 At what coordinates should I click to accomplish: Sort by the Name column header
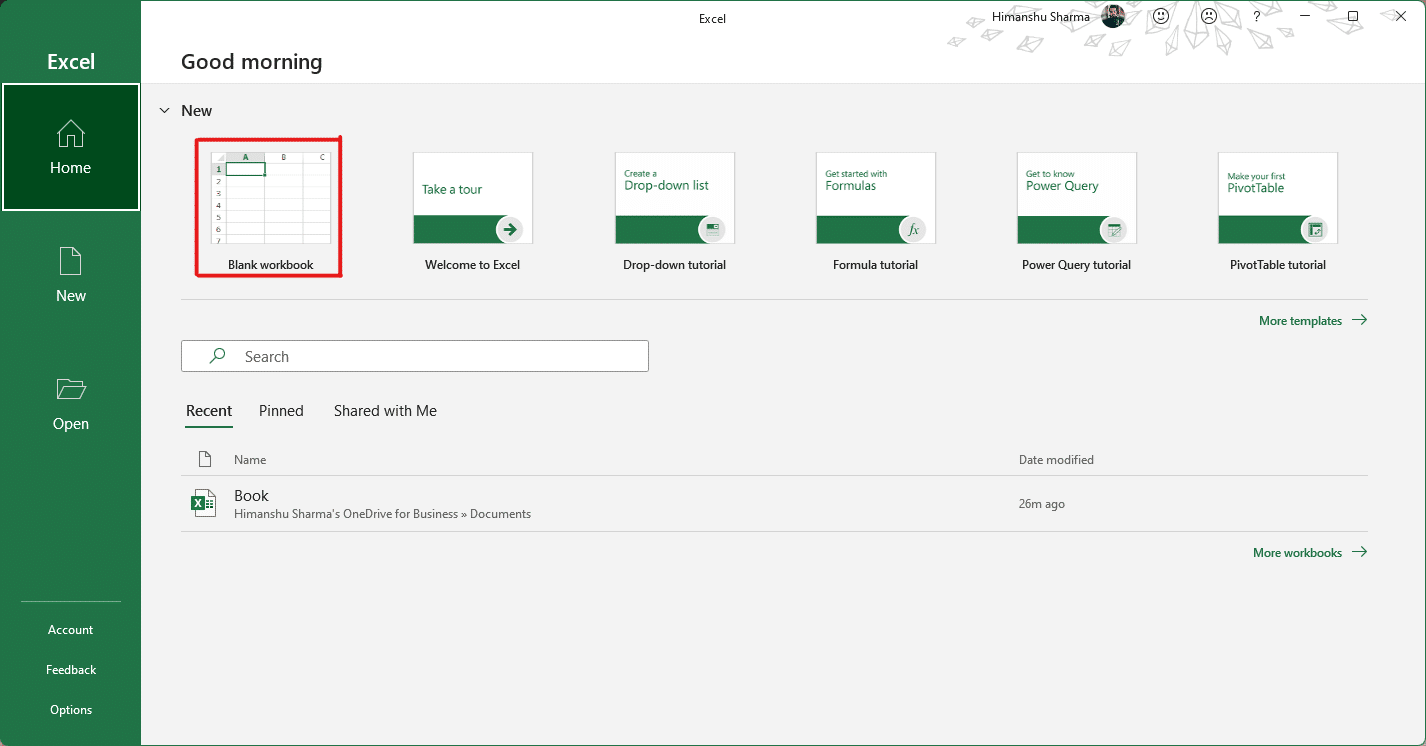click(250, 460)
